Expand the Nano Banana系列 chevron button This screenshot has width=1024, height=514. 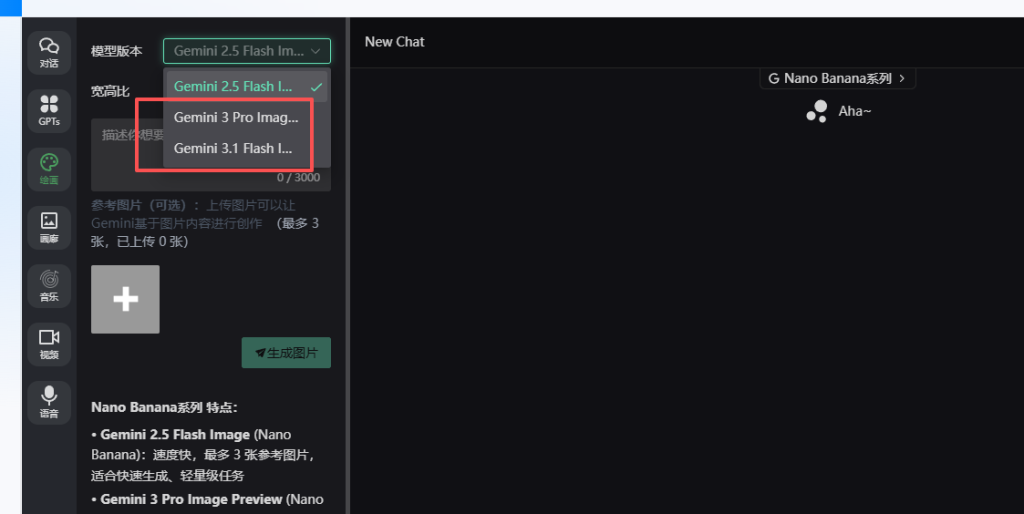[x=837, y=78]
